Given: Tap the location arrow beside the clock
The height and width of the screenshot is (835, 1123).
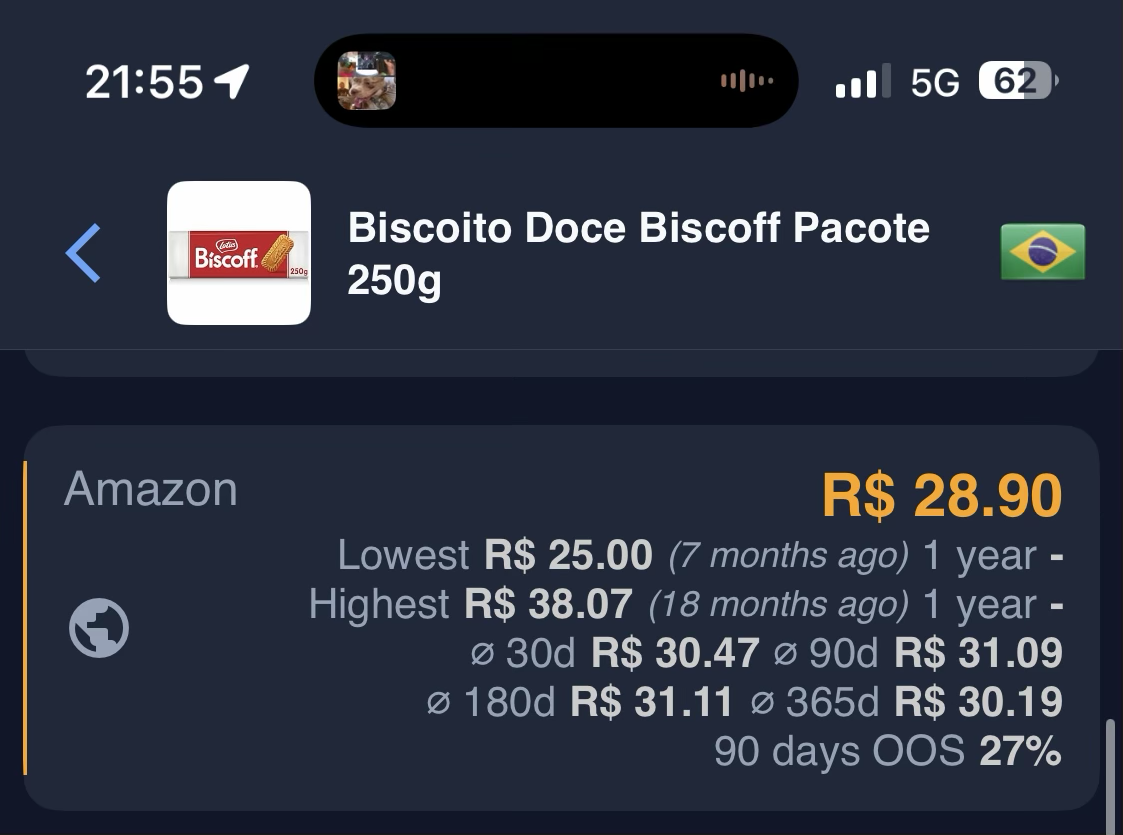Looking at the screenshot, I should point(232,81).
